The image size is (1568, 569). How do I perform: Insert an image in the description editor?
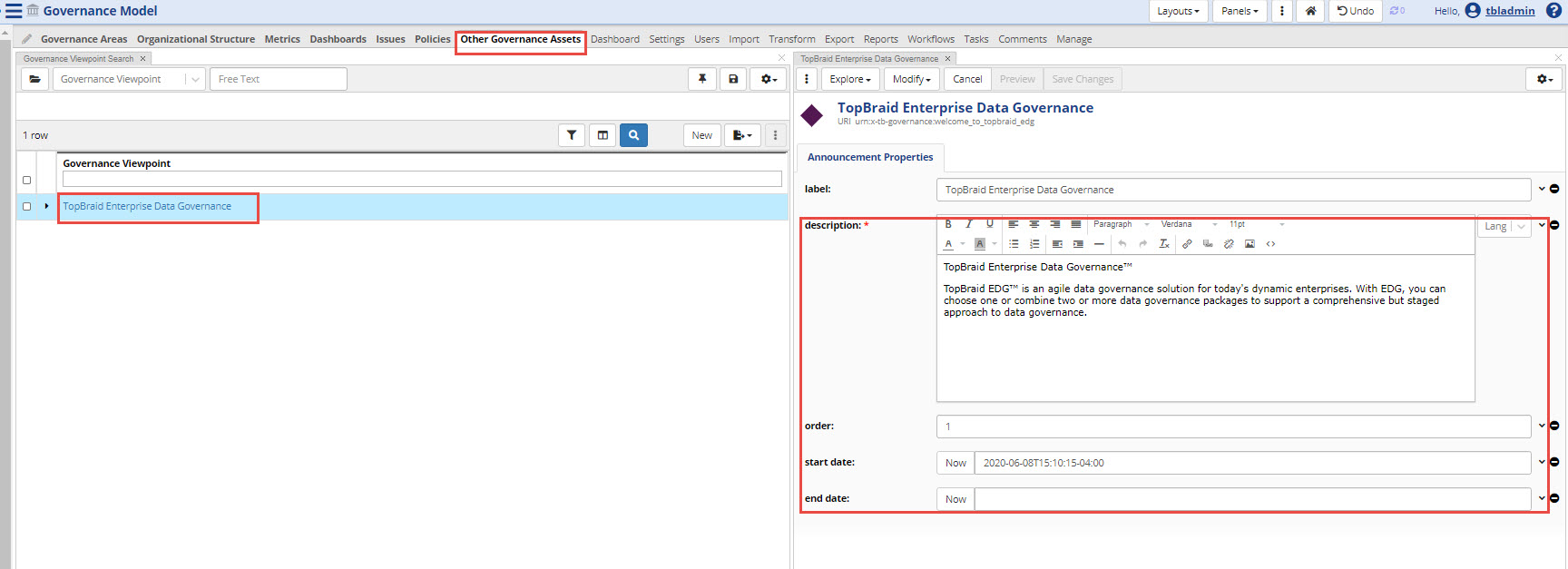point(1249,244)
